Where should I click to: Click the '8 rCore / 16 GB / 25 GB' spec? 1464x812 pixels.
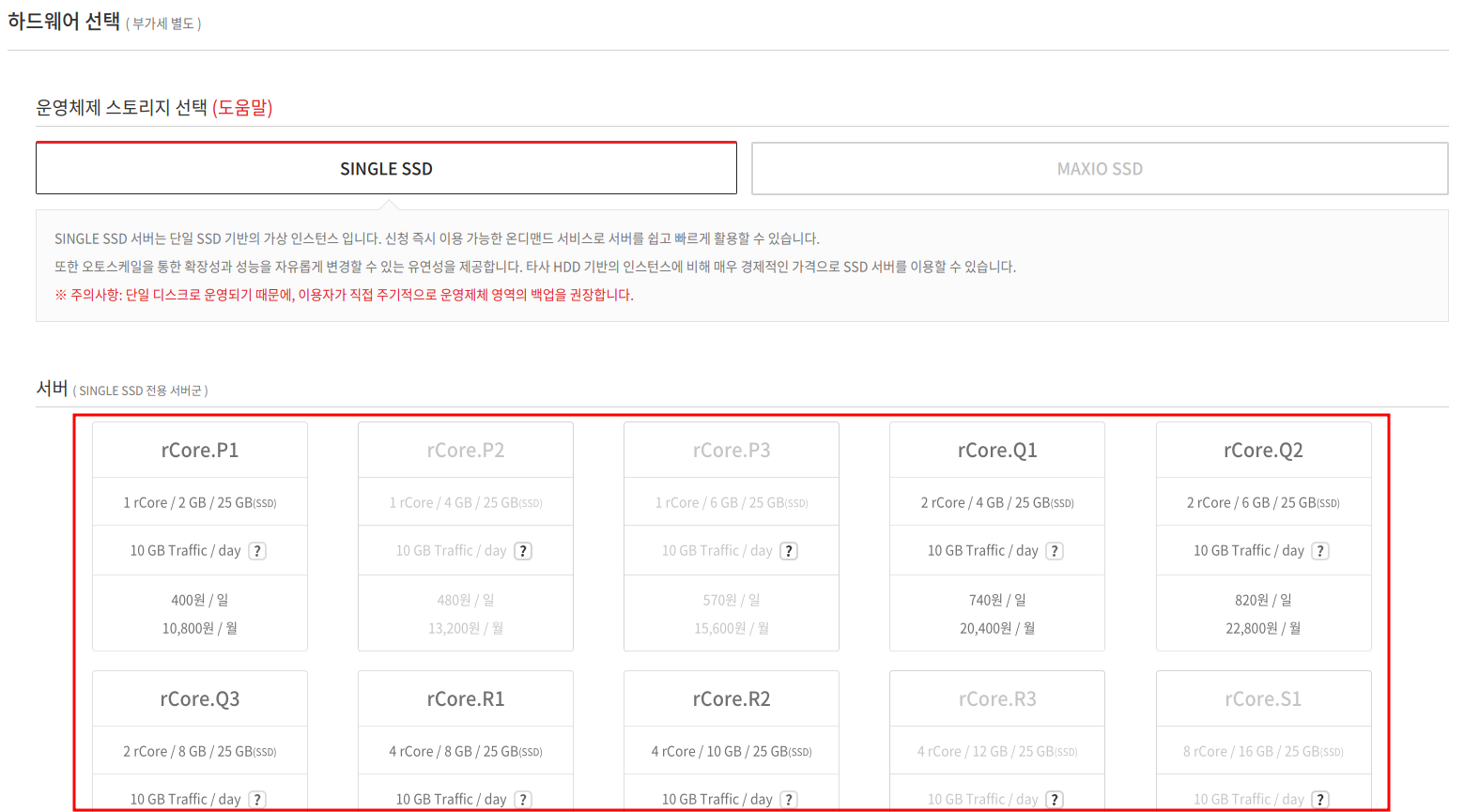coord(1263,752)
